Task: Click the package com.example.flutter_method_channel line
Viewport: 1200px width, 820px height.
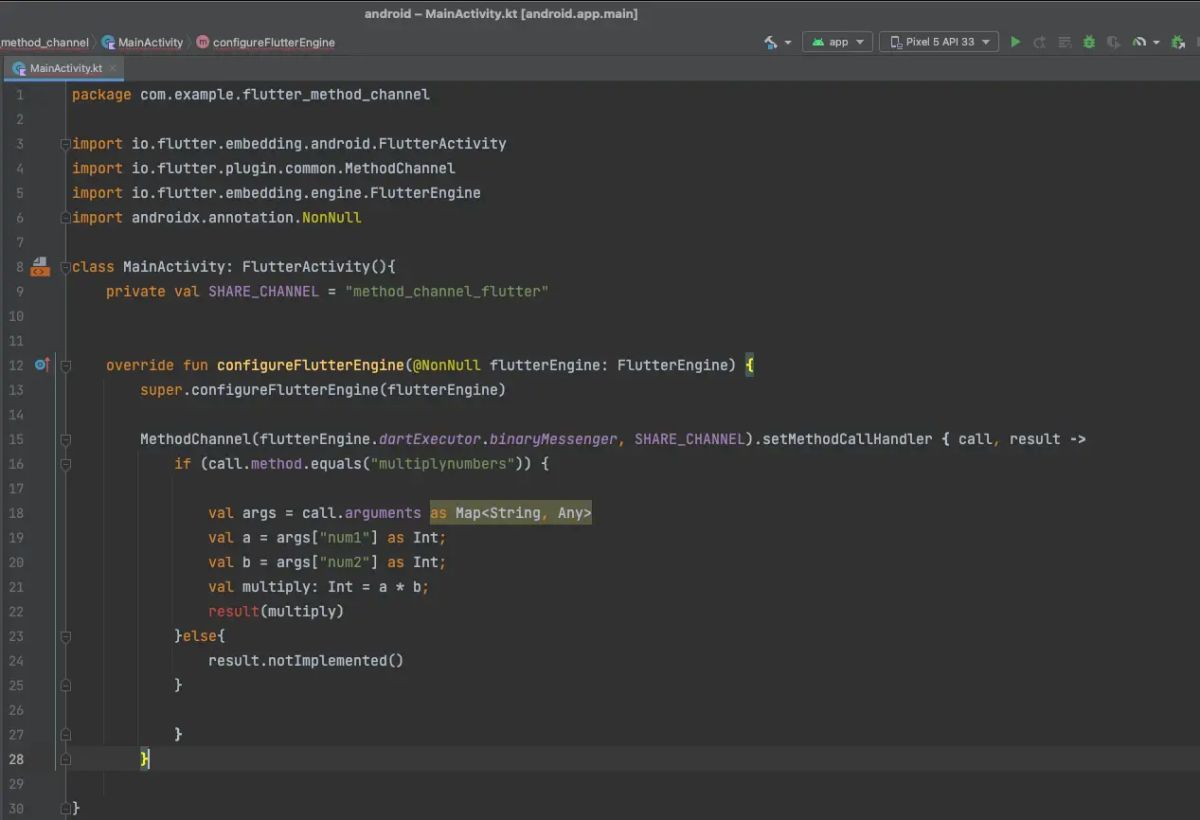Action: coord(251,94)
